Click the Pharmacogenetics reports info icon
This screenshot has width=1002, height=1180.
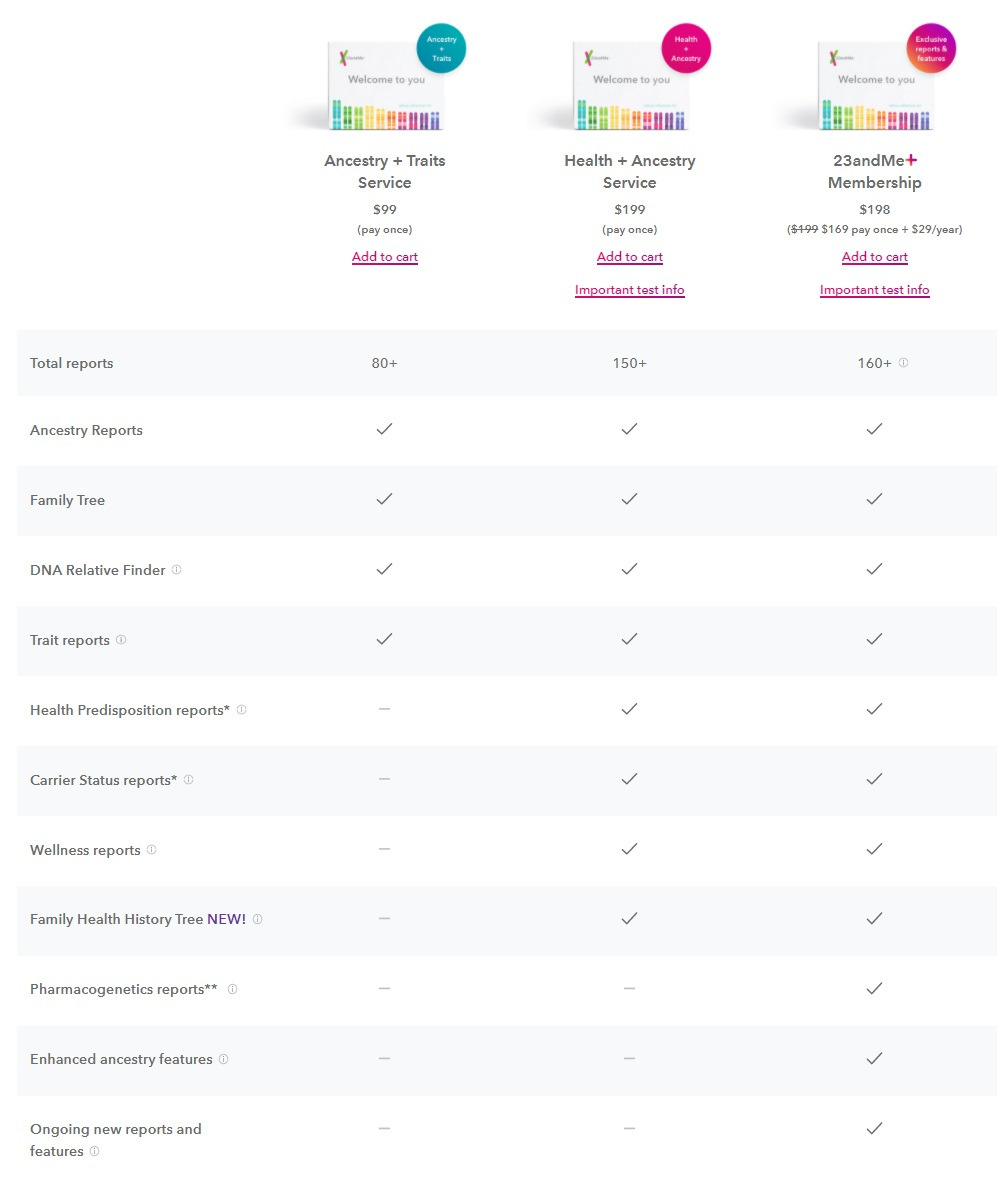tap(231, 988)
